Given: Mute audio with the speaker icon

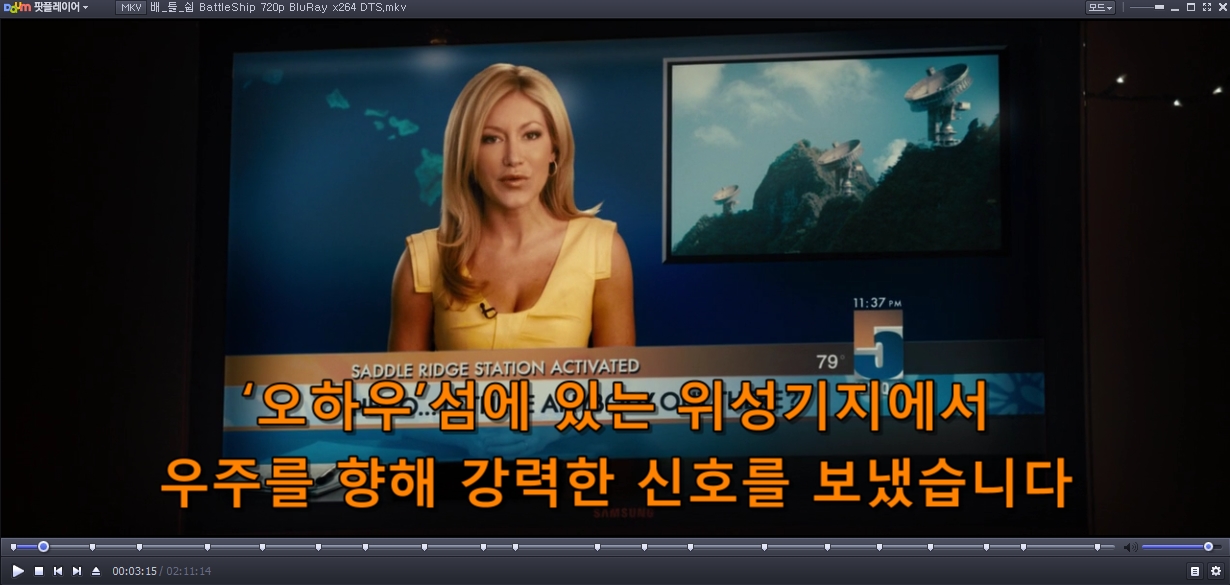Looking at the screenshot, I should (x=1129, y=547).
